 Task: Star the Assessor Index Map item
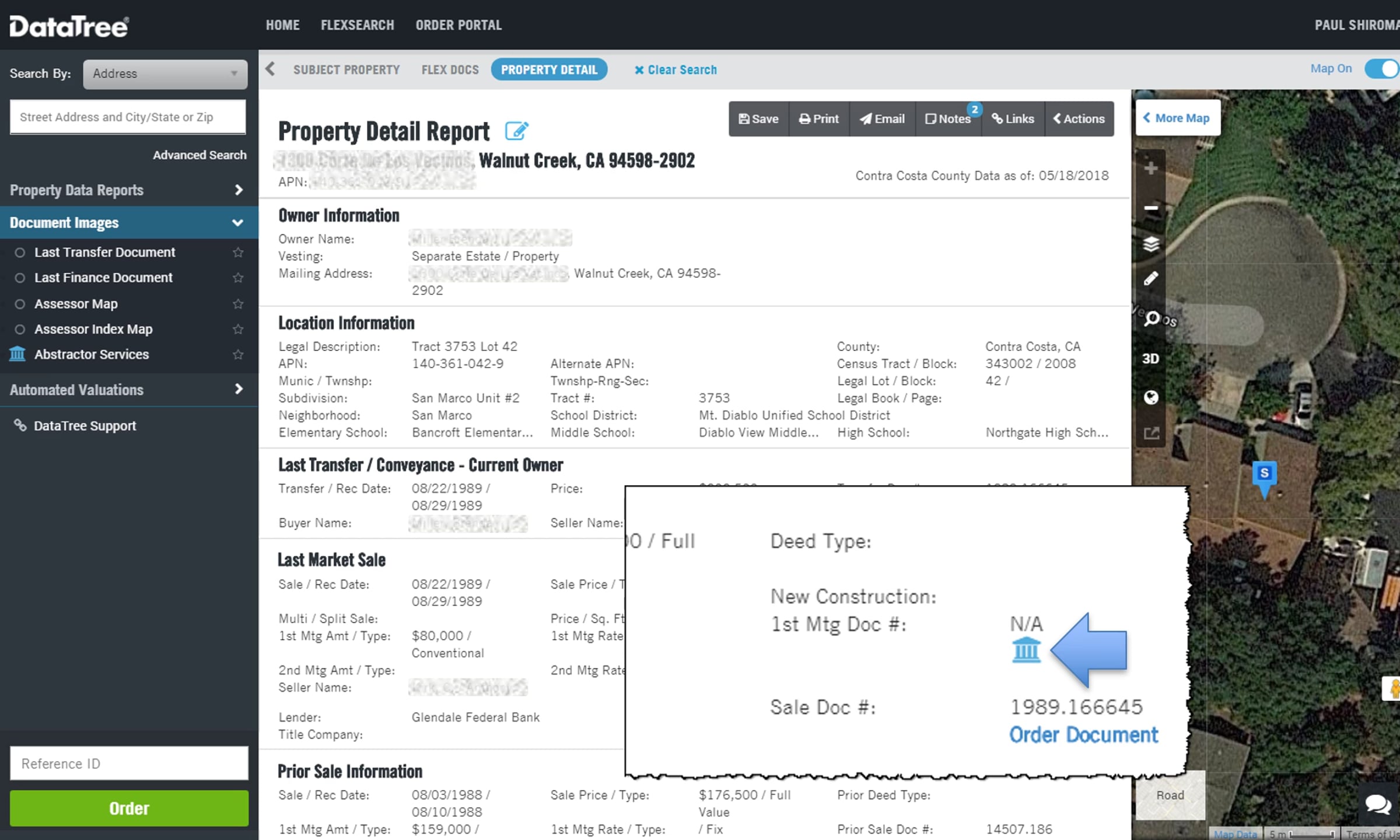(238, 329)
